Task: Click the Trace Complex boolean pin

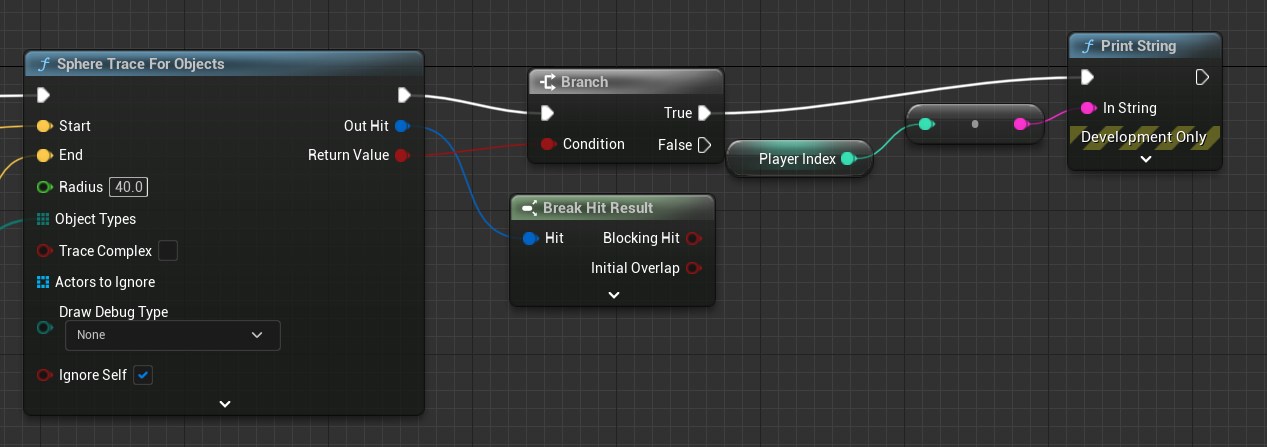Action: coord(43,250)
